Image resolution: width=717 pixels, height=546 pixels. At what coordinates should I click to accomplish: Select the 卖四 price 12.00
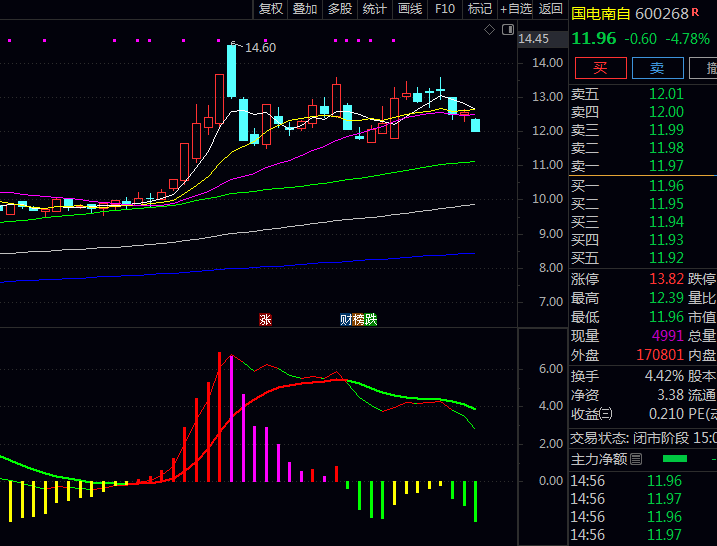[666, 112]
